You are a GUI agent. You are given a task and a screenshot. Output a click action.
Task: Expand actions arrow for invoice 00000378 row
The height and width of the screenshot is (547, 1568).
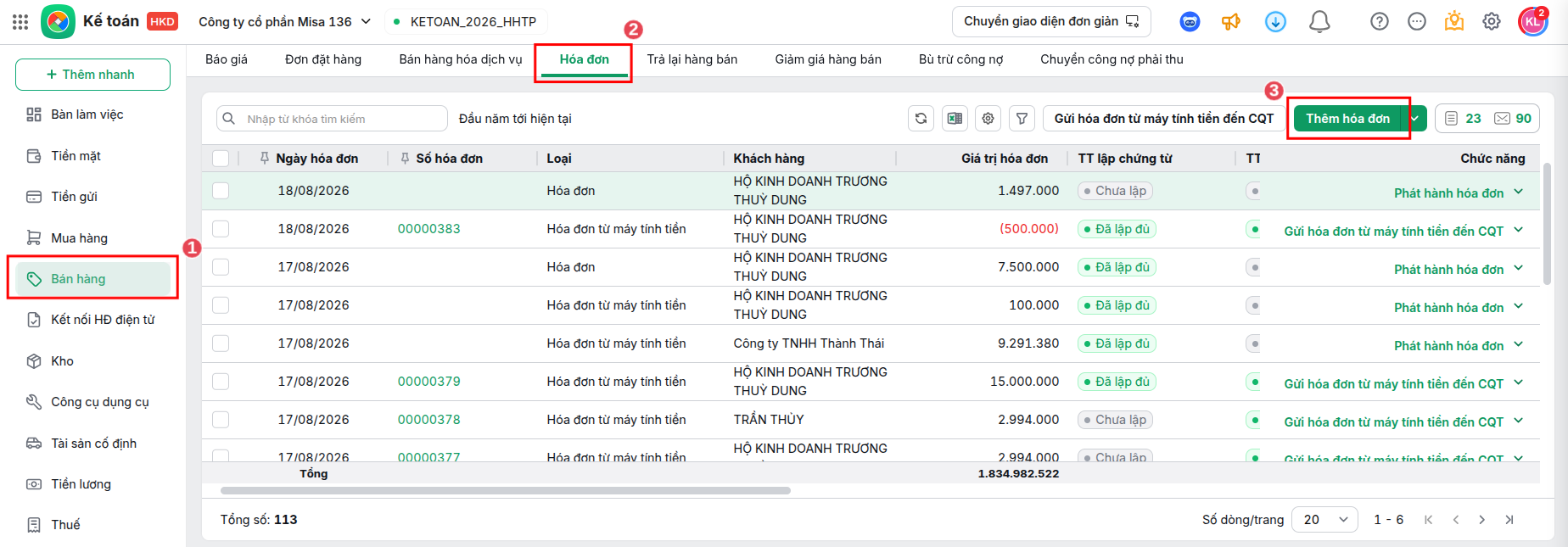coord(1519,421)
